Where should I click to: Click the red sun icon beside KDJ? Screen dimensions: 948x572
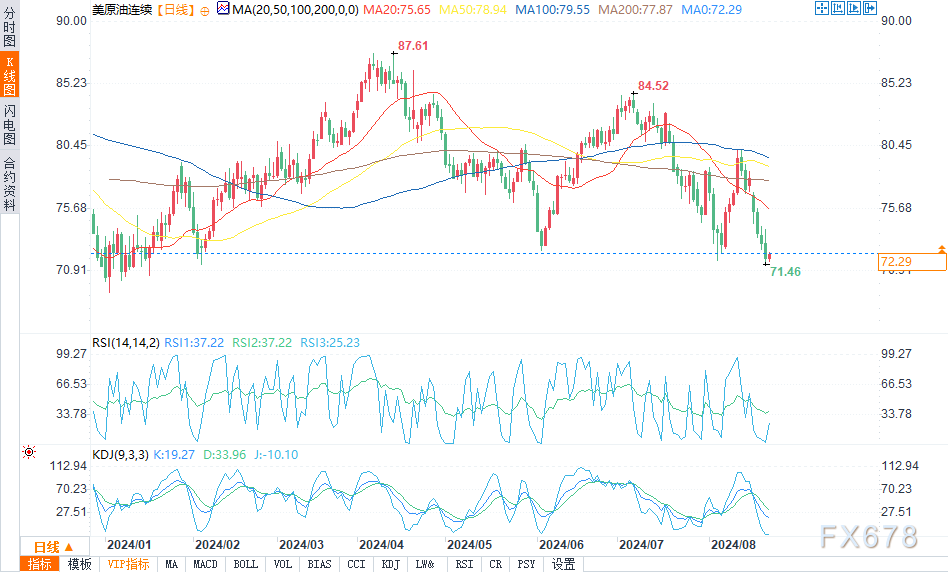coord(28,452)
